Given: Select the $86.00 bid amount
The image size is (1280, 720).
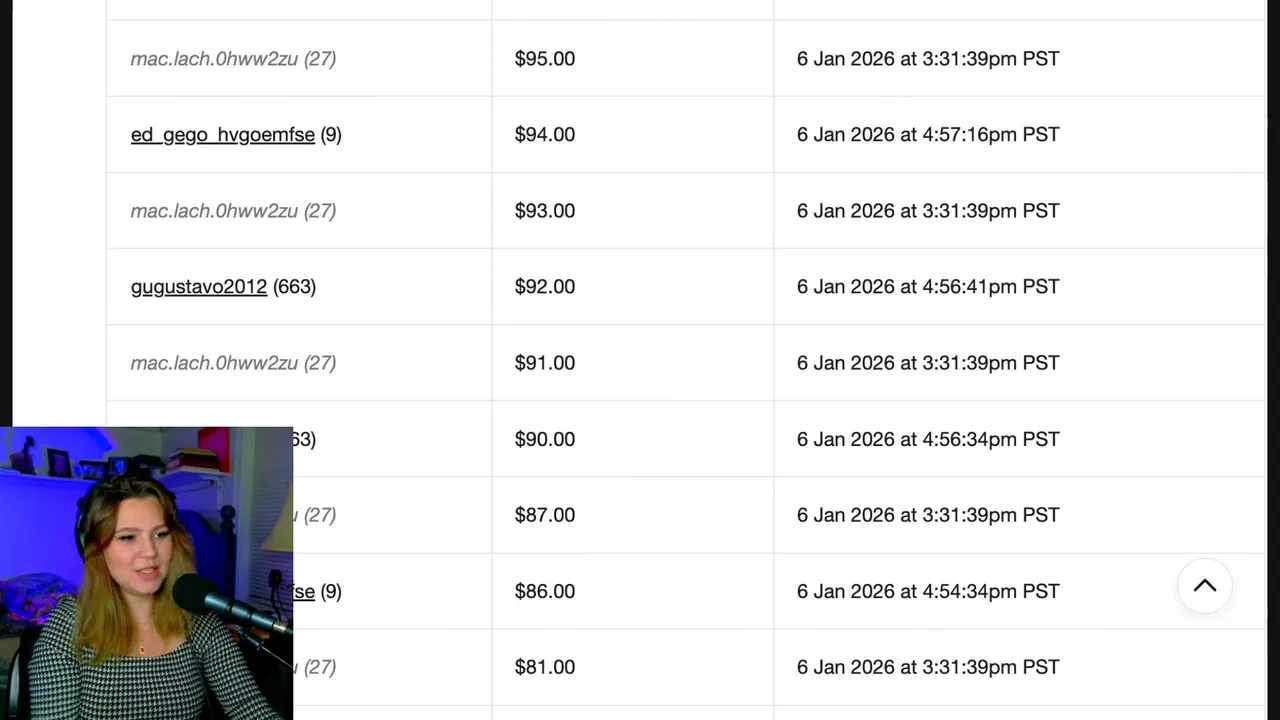Looking at the screenshot, I should [544, 591].
